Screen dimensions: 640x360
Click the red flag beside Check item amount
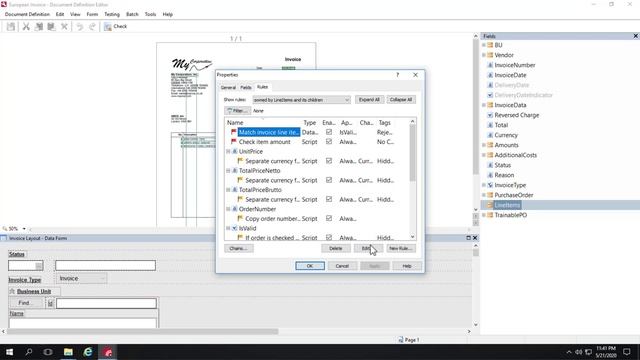(x=233, y=142)
